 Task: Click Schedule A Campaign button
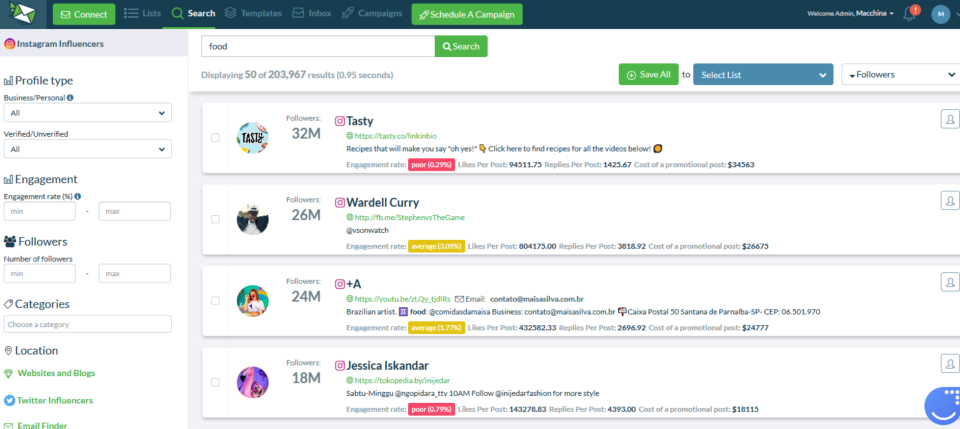point(467,14)
